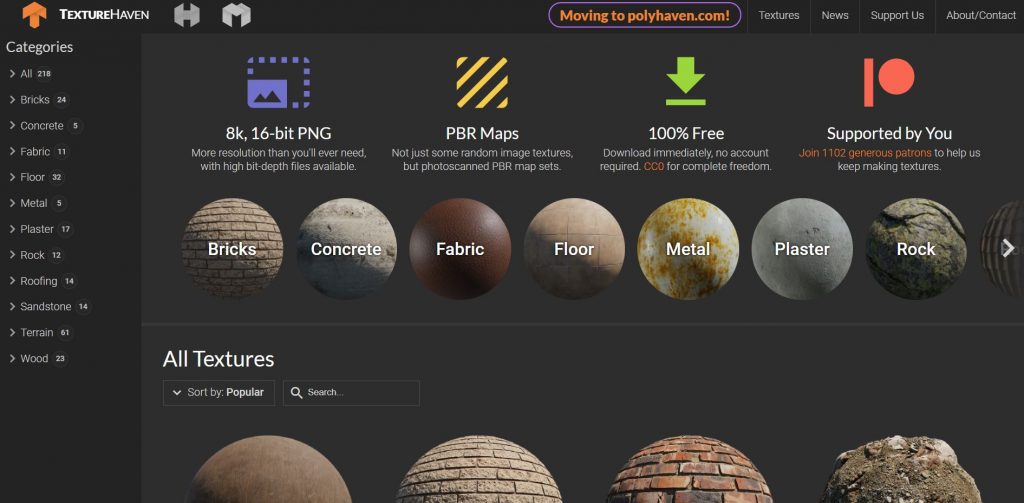Open the 3D Model Haven 'M' logo icon
This screenshot has width=1024, height=503.
point(236,15)
